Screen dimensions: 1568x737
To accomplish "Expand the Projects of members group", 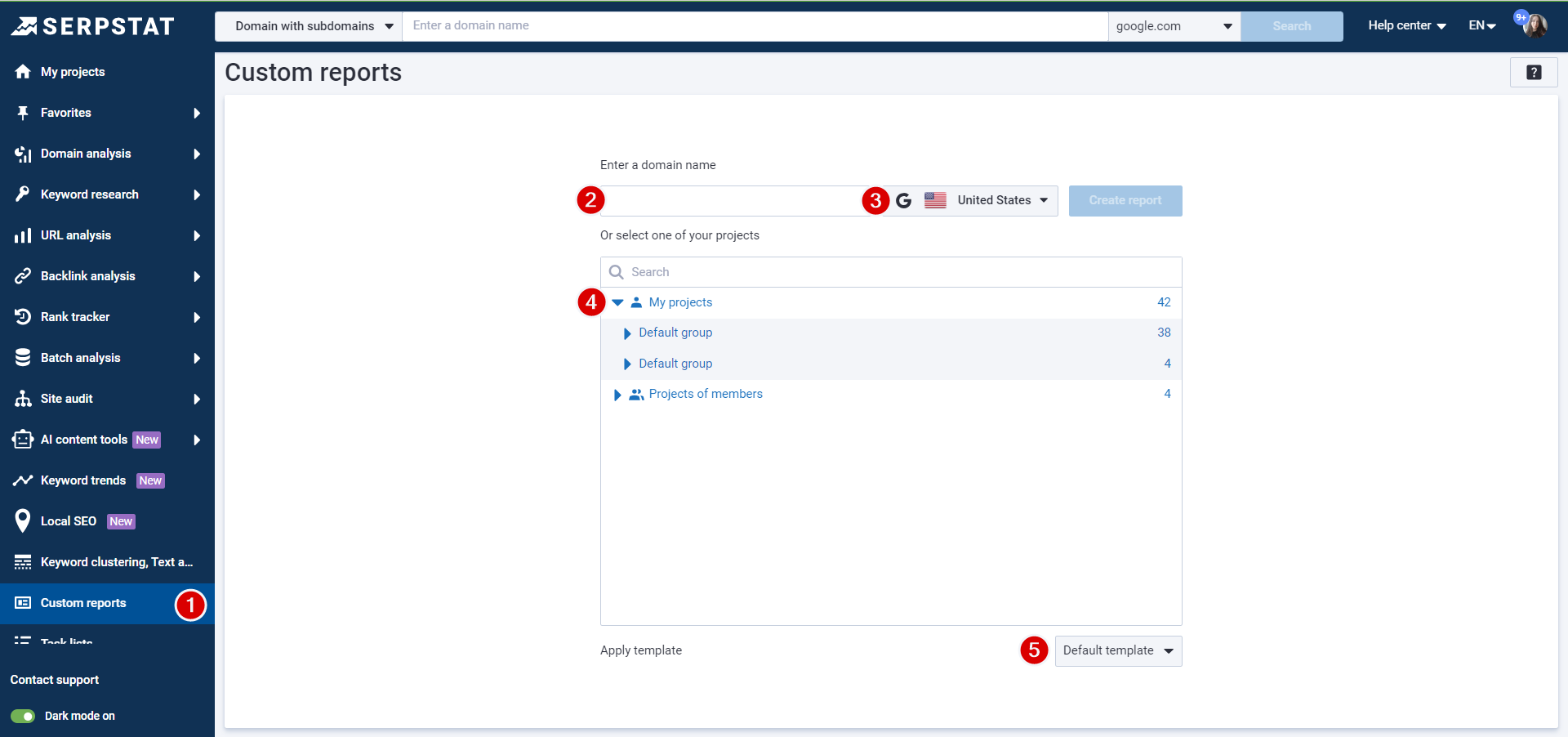I will [617, 394].
